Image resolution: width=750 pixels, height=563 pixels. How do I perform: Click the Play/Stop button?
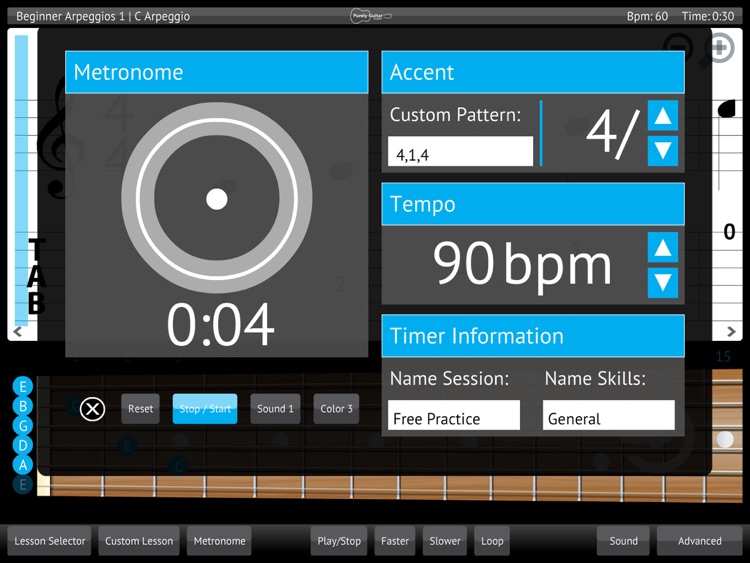tap(339, 541)
